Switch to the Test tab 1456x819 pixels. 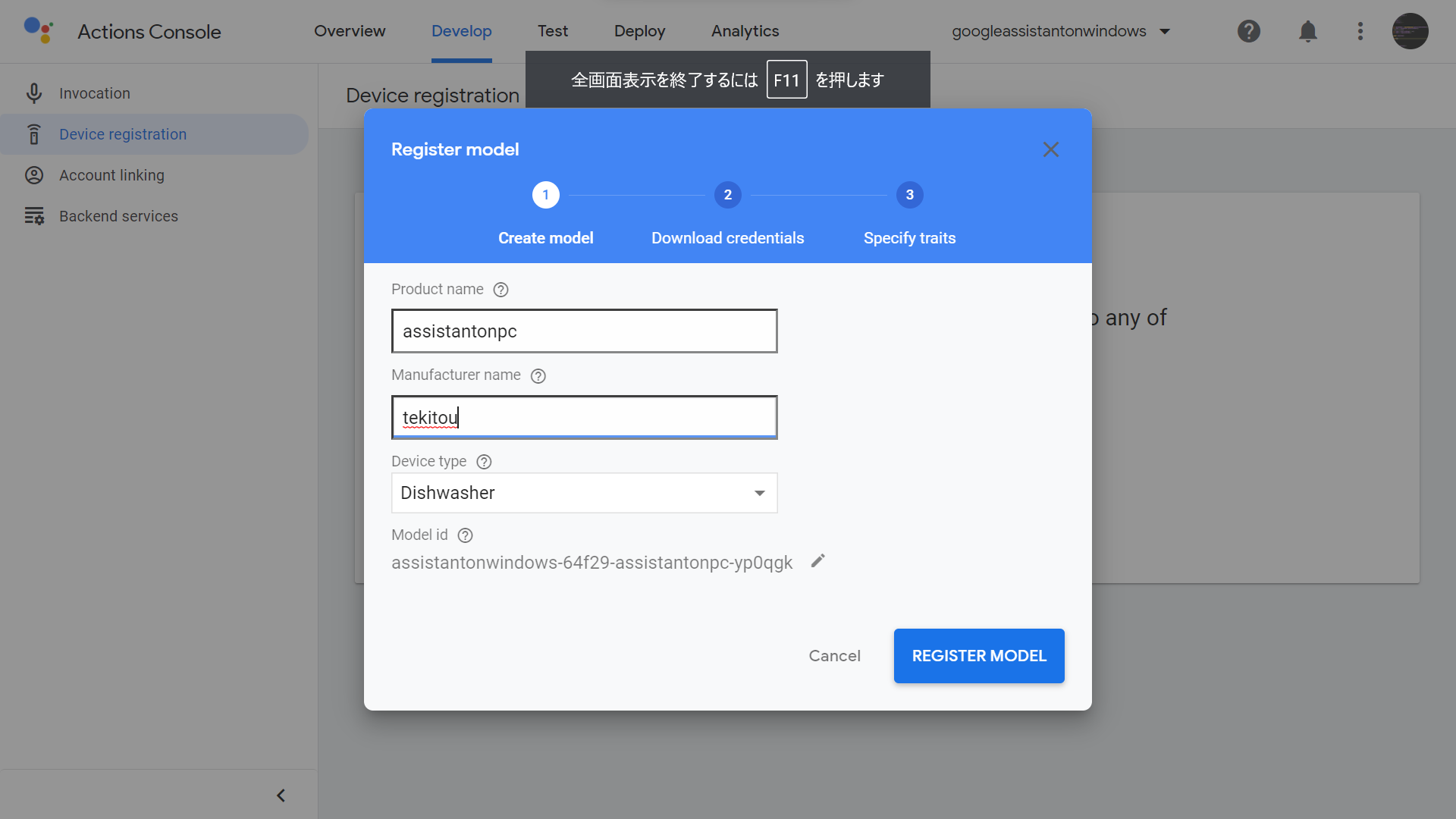pos(552,31)
